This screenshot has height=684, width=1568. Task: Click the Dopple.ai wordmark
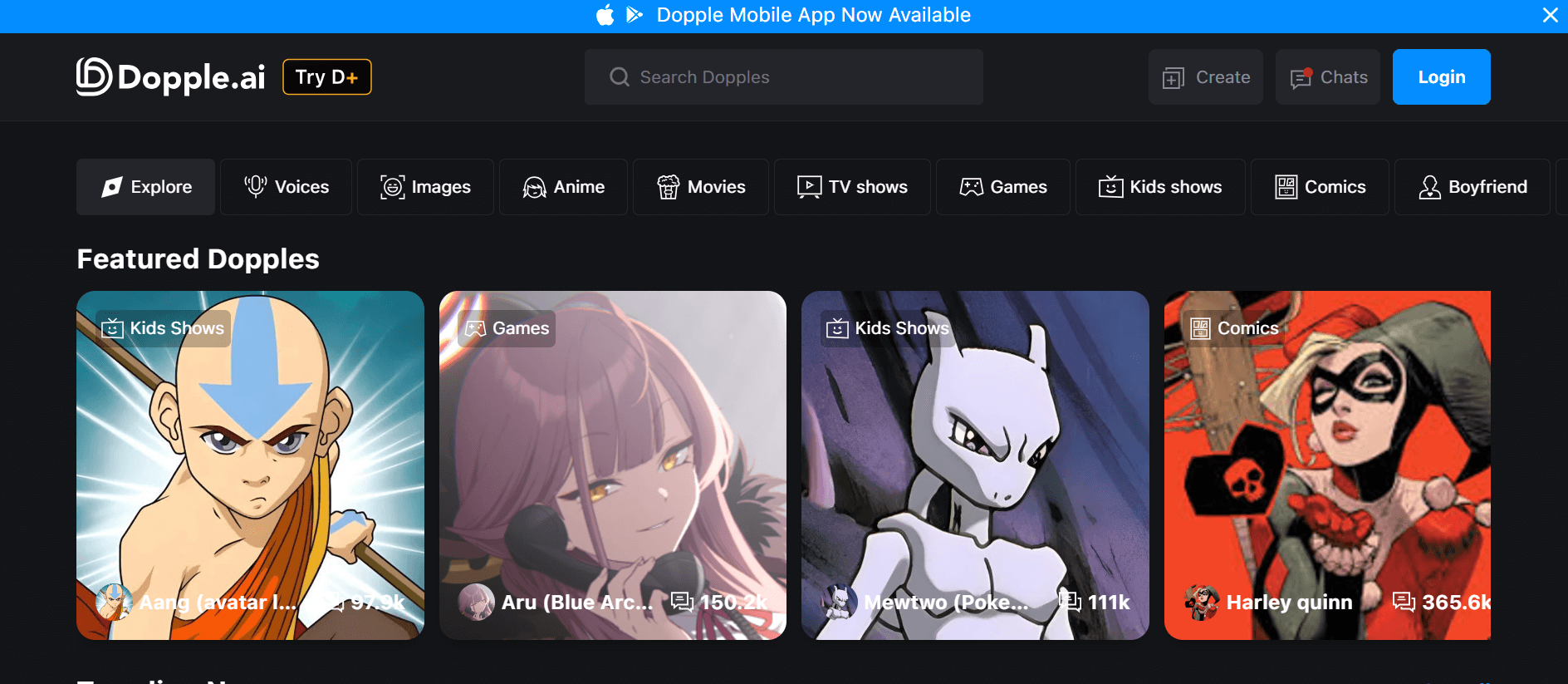(x=192, y=77)
